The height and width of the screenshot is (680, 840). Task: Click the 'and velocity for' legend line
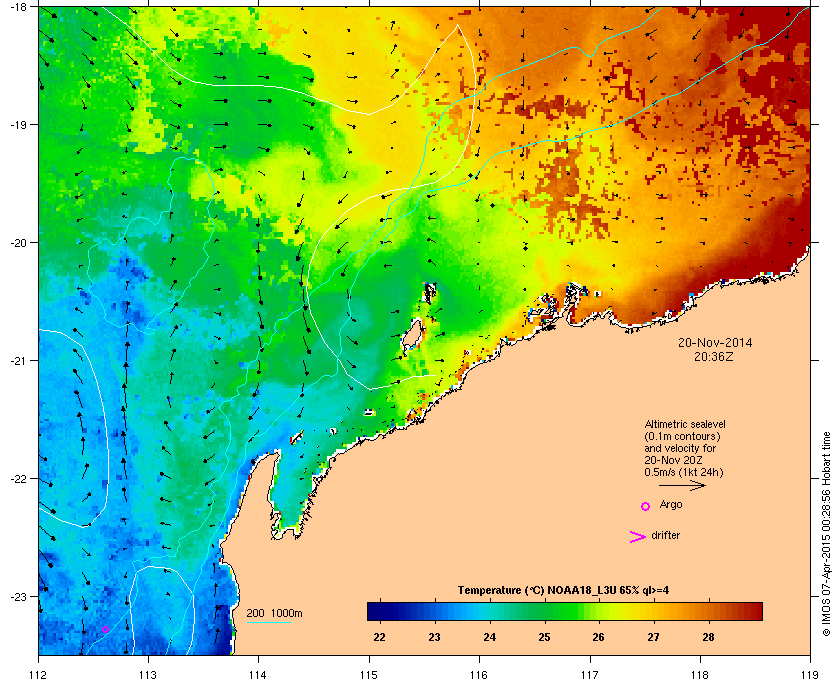tap(680, 448)
